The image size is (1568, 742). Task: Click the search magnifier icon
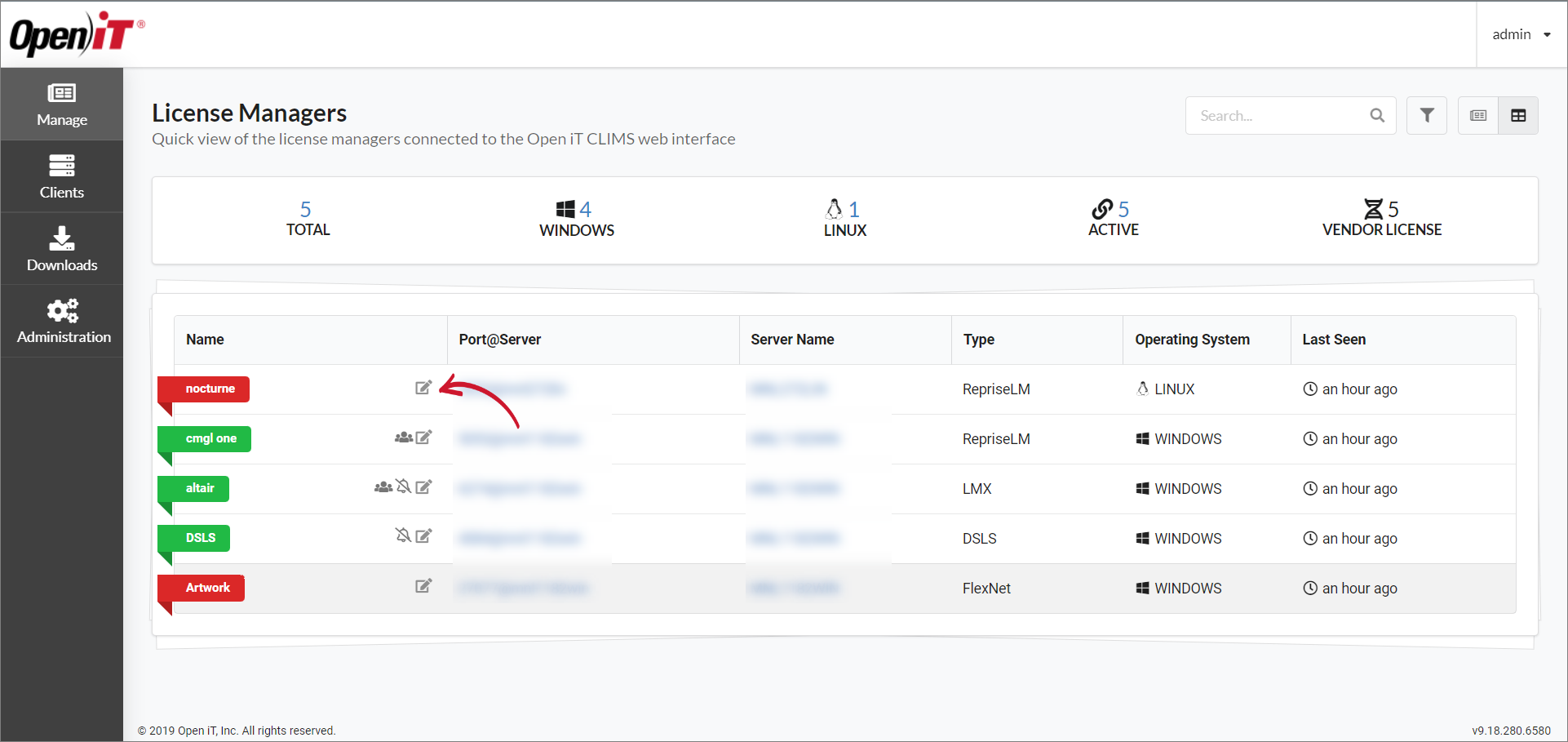(1377, 115)
